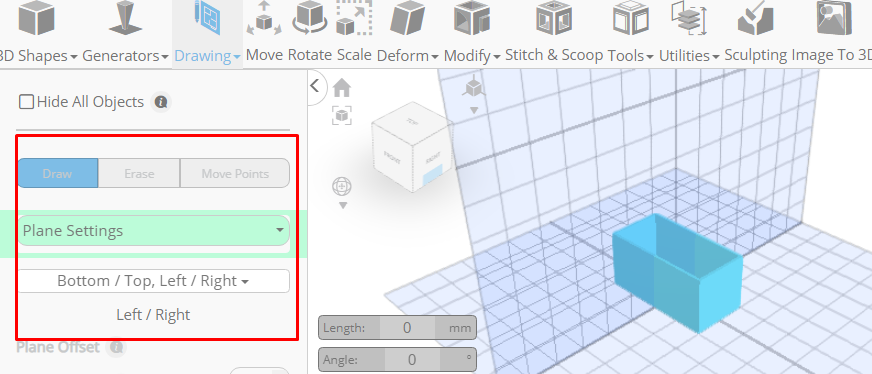Open the Drawing tool menu

click(207, 33)
